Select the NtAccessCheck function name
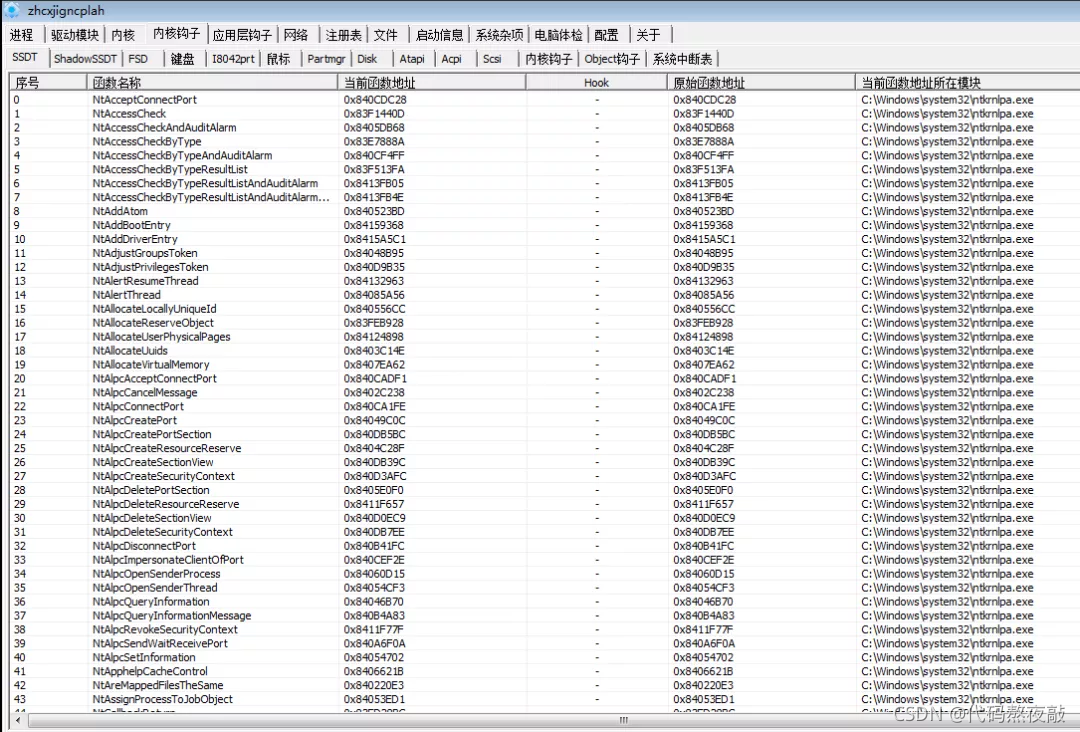Viewport: 1080px width, 732px height. [129, 114]
